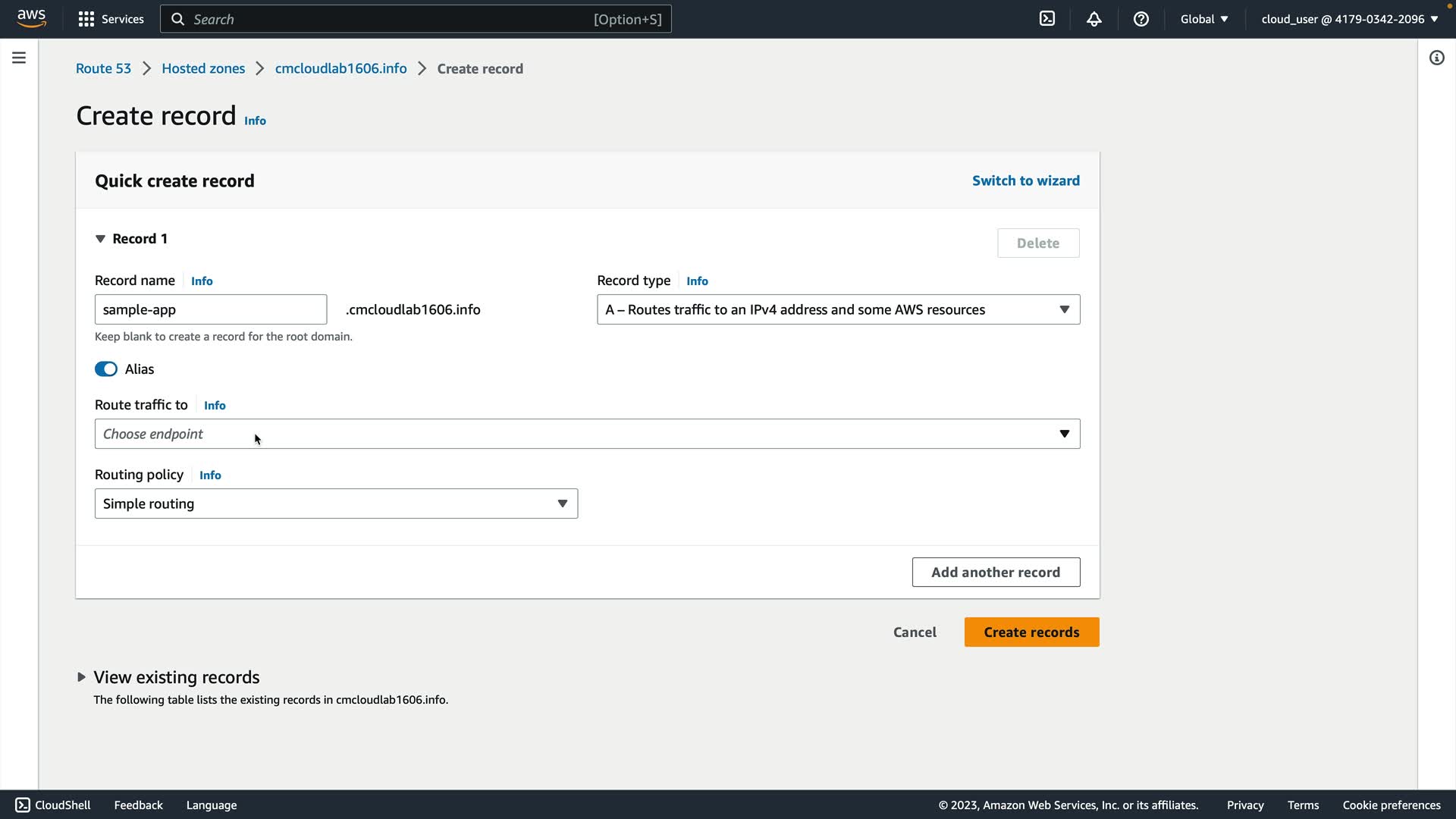1456x819 pixels.
Task: Open CloudShell from the footer bar
Action: tap(53, 805)
